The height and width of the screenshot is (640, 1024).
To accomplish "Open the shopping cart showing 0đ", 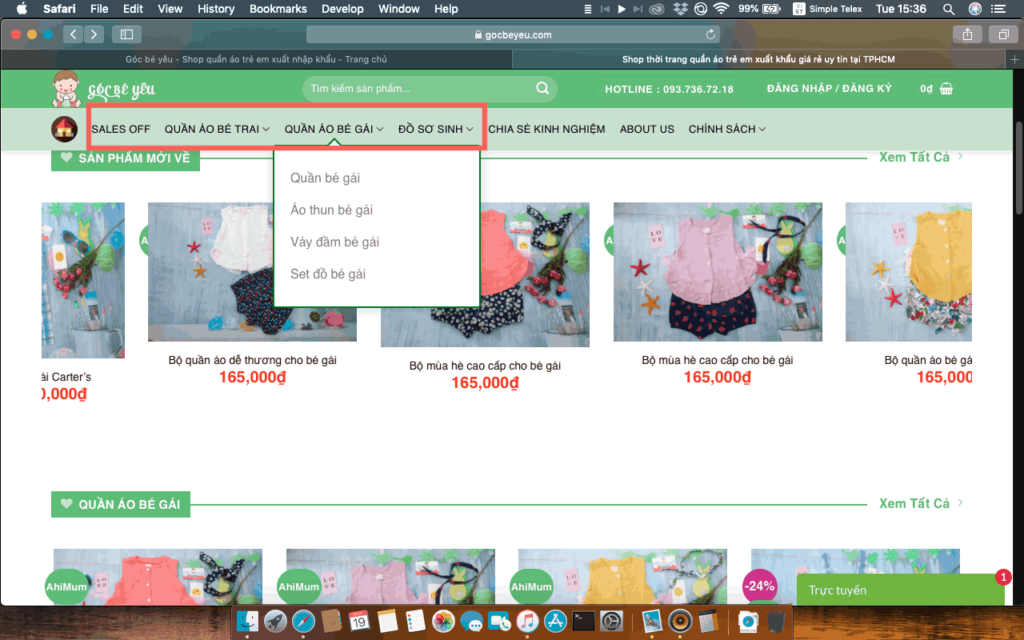I will click(x=935, y=88).
